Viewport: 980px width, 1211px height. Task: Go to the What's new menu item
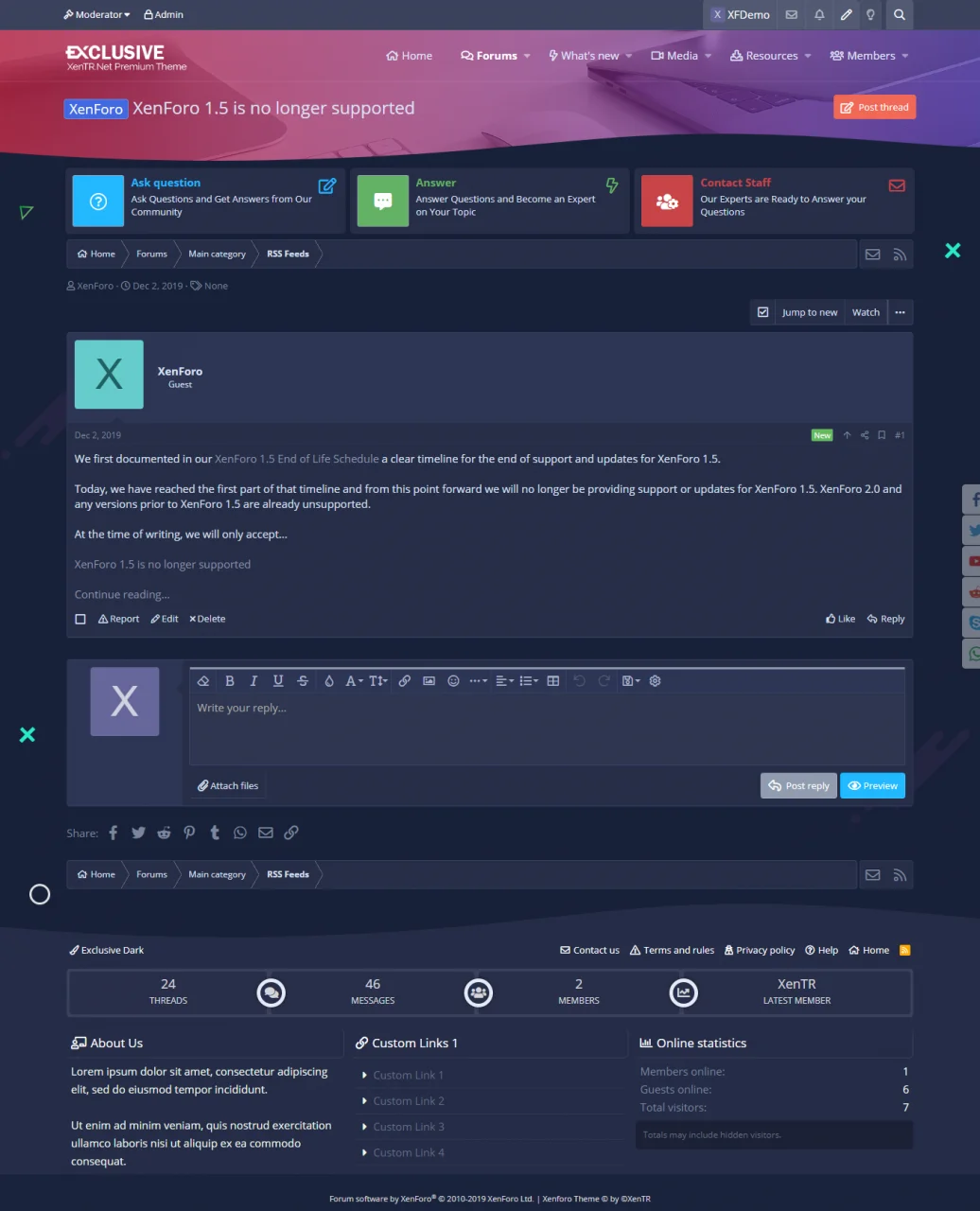pyautogui.click(x=584, y=56)
